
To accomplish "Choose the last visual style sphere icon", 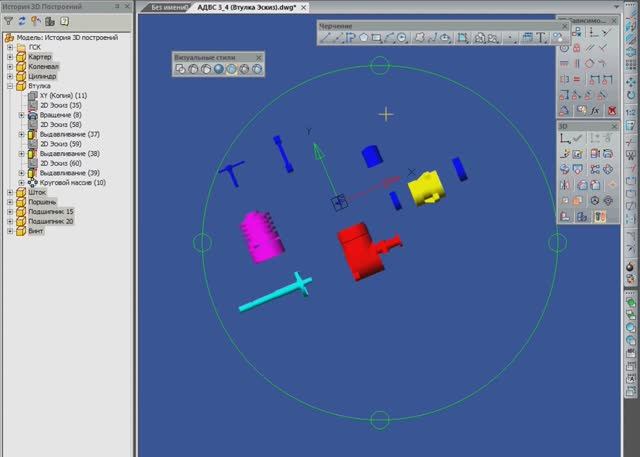I will [x=257, y=69].
